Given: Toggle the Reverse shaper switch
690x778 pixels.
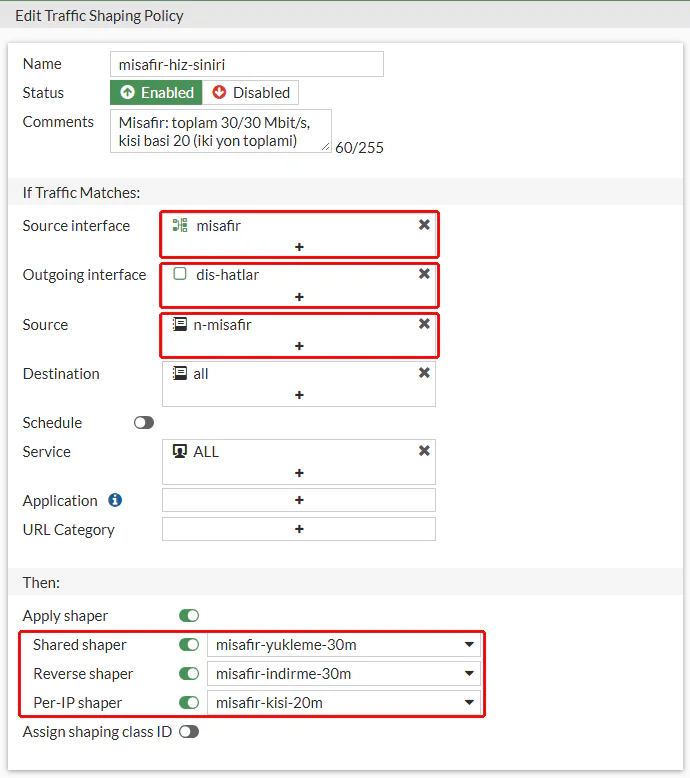Looking at the screenshot, I should [189, 674].
